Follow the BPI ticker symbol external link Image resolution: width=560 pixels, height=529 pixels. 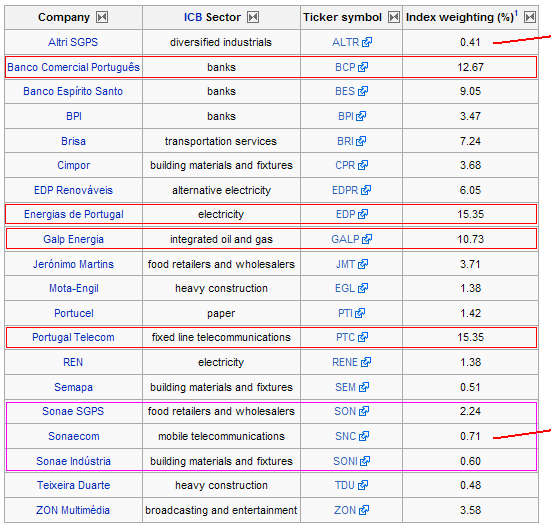352,116
